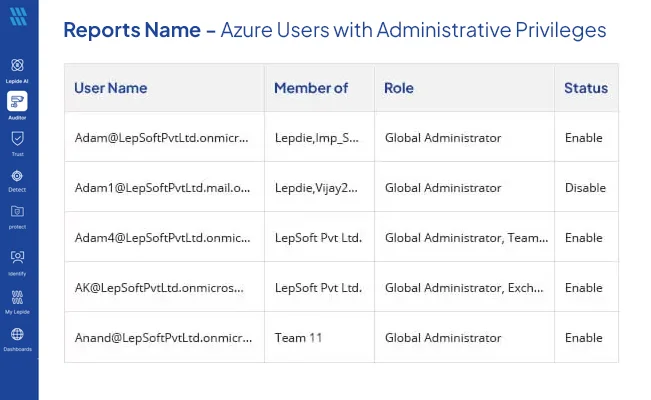Select the Adam1@LepSoftPvtLtd.mail.o... user cell
The width and height of the screenshot is (651, 400).
[x=164, y=187]
